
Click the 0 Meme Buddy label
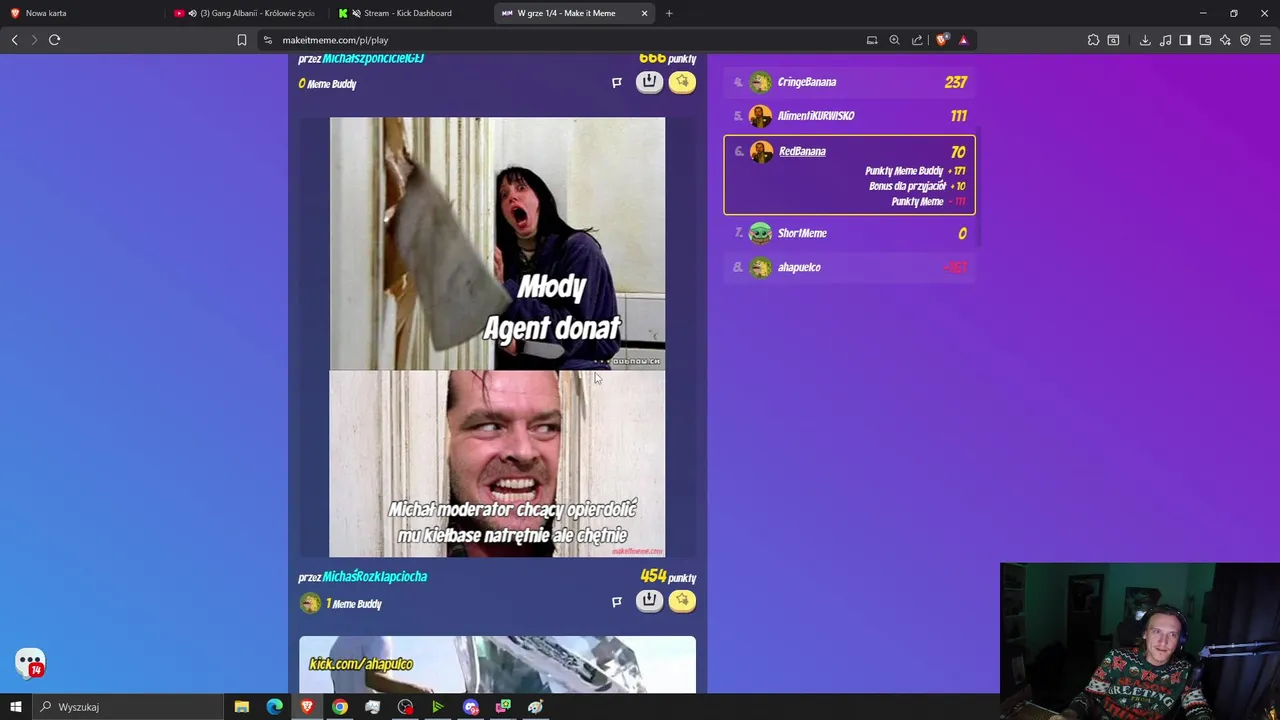pyautogui.click(x=327, y=84)
